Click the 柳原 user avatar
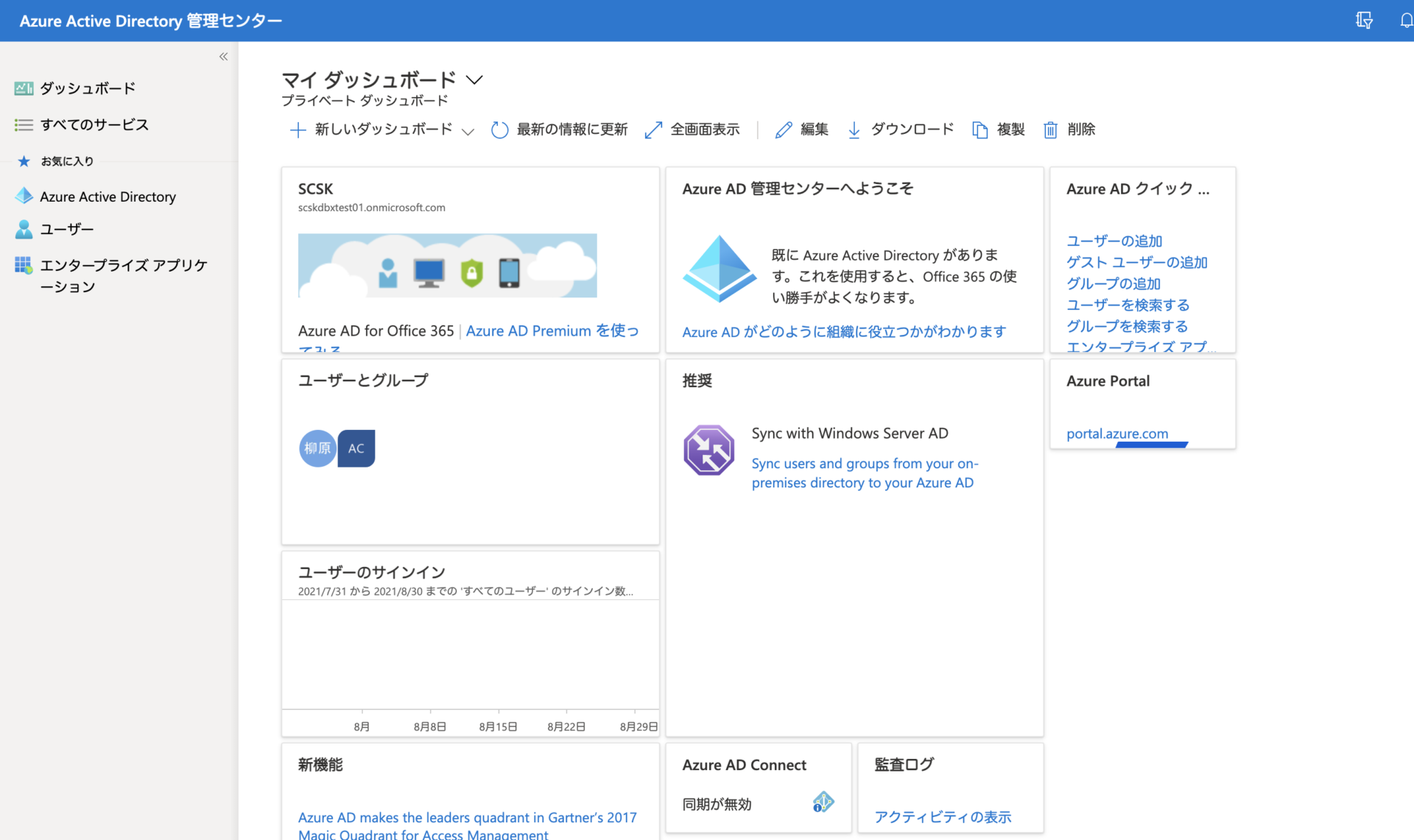This screenshot has height=840, width=1414. 317,448
